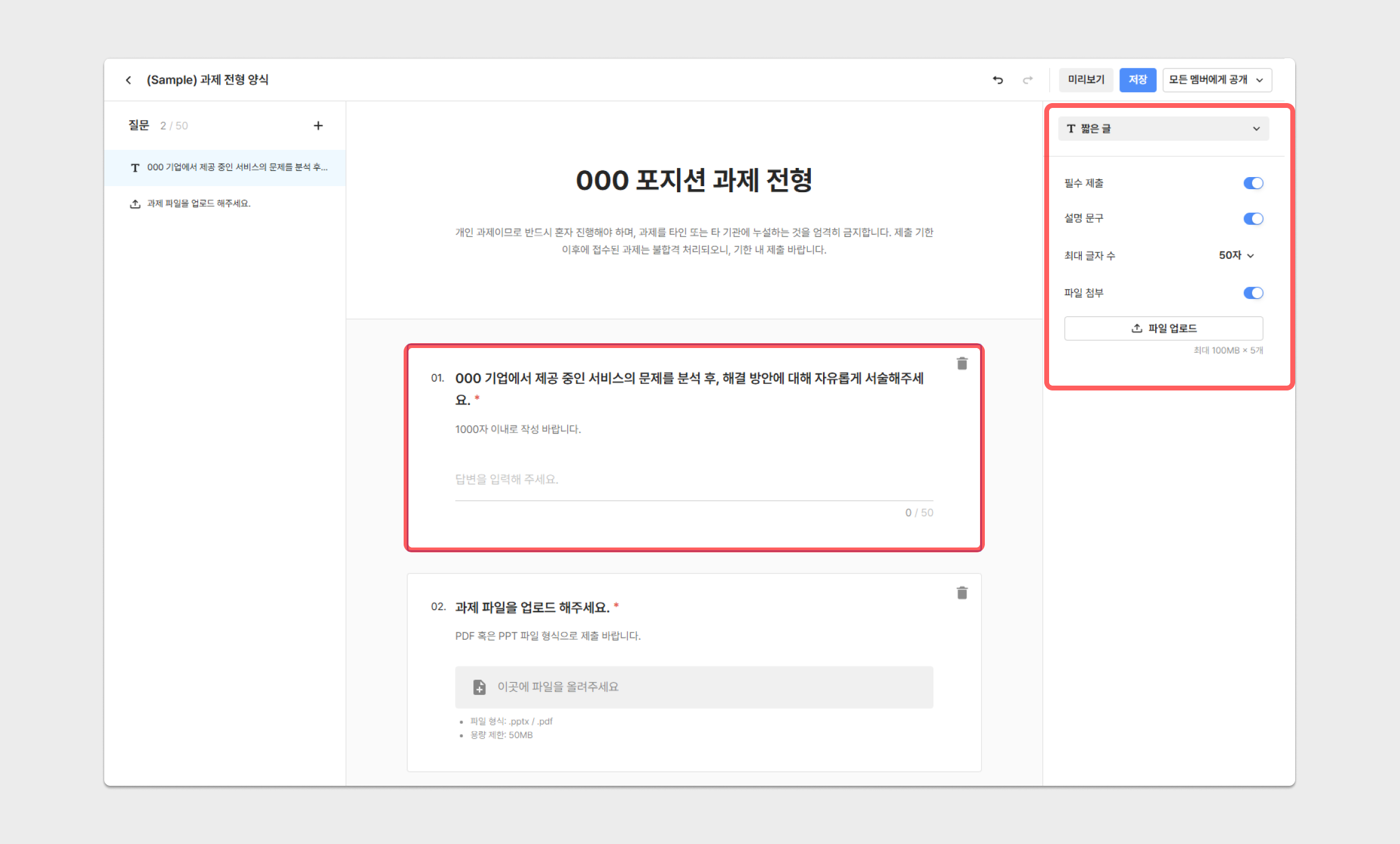
Task: Add a question with plus icon
Action: pyautogui.click(x=318, y=126)
